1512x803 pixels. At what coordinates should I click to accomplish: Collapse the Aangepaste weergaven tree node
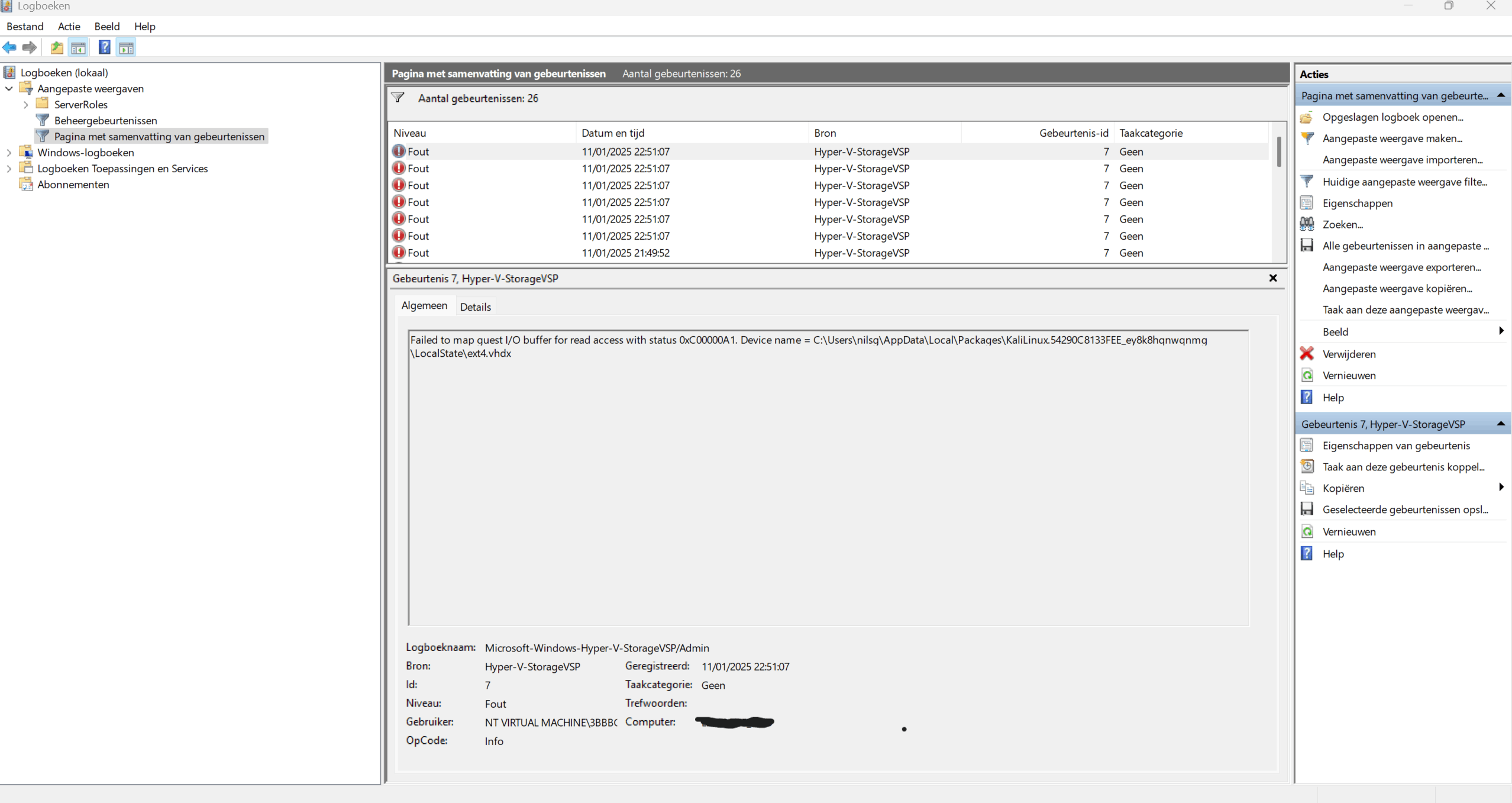coord(8,88)
